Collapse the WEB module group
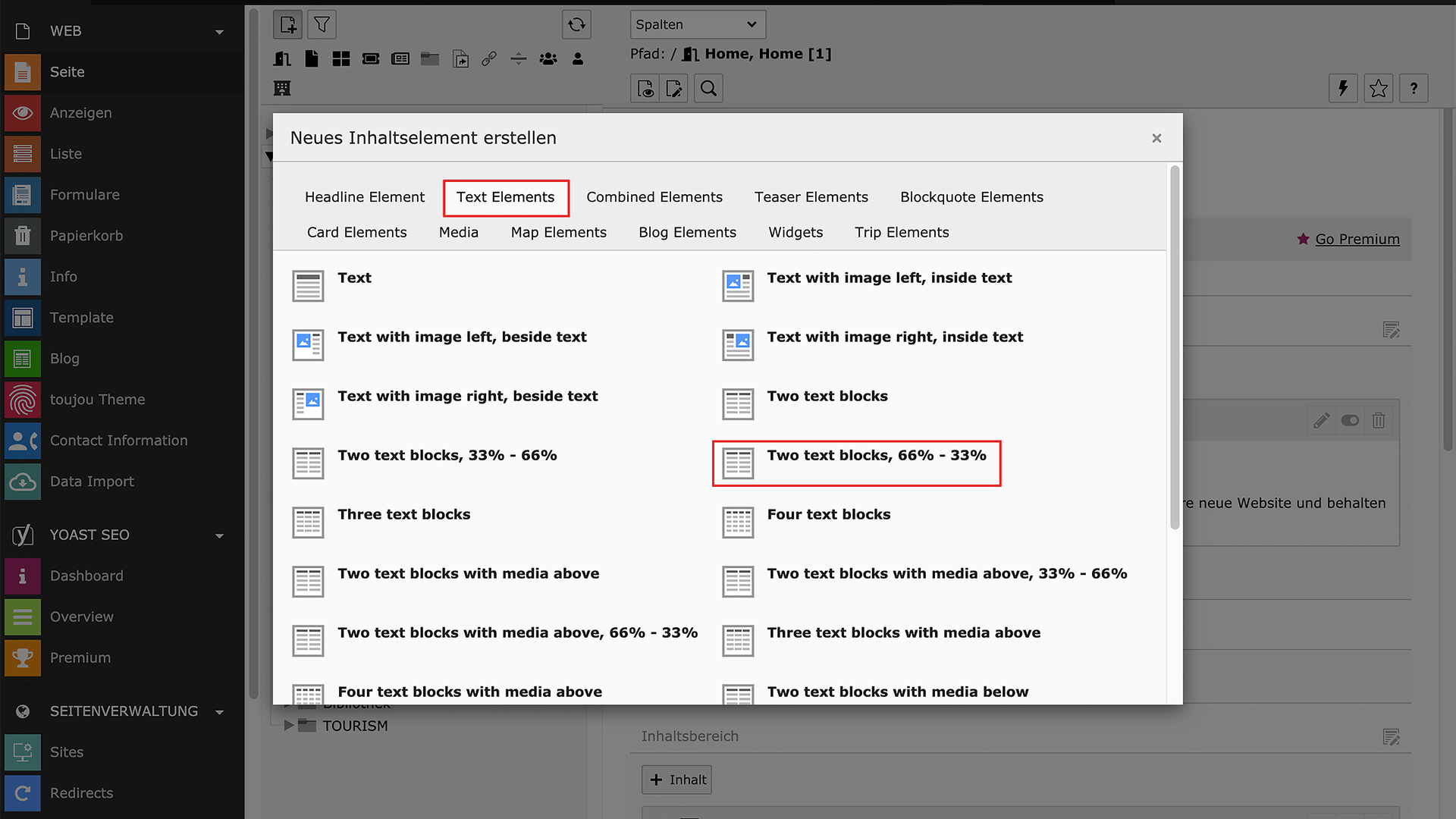The image size is (1456, 819). point(219,32)
